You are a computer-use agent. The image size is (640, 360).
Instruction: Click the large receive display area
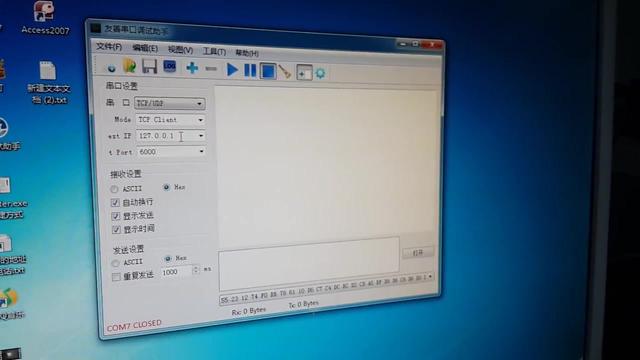tap(325, 164)
